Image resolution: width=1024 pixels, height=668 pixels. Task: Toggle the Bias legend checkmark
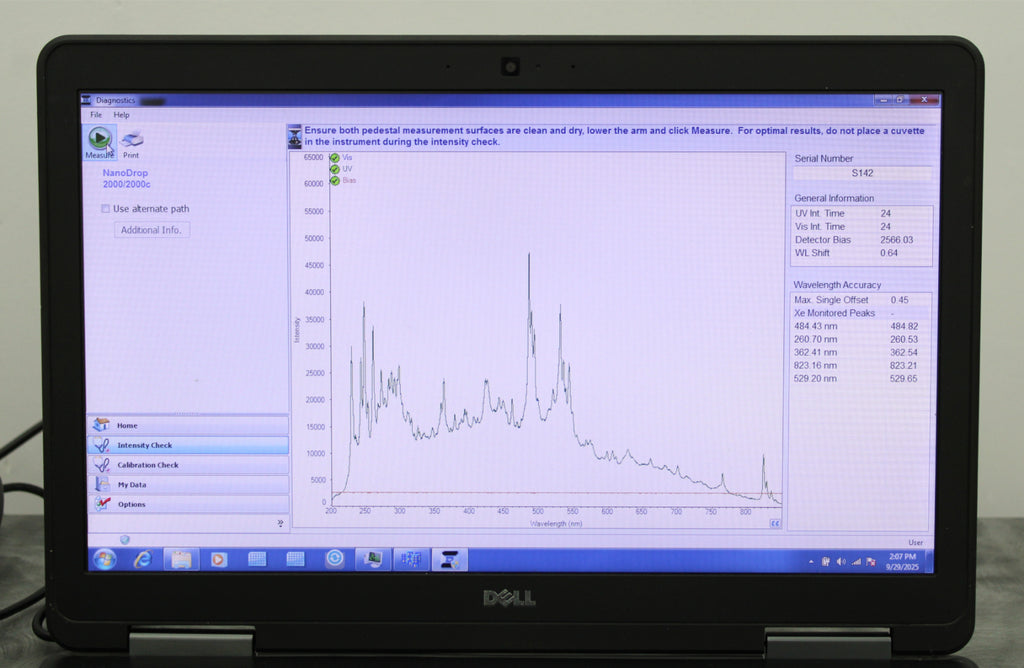tap(335, 181)
